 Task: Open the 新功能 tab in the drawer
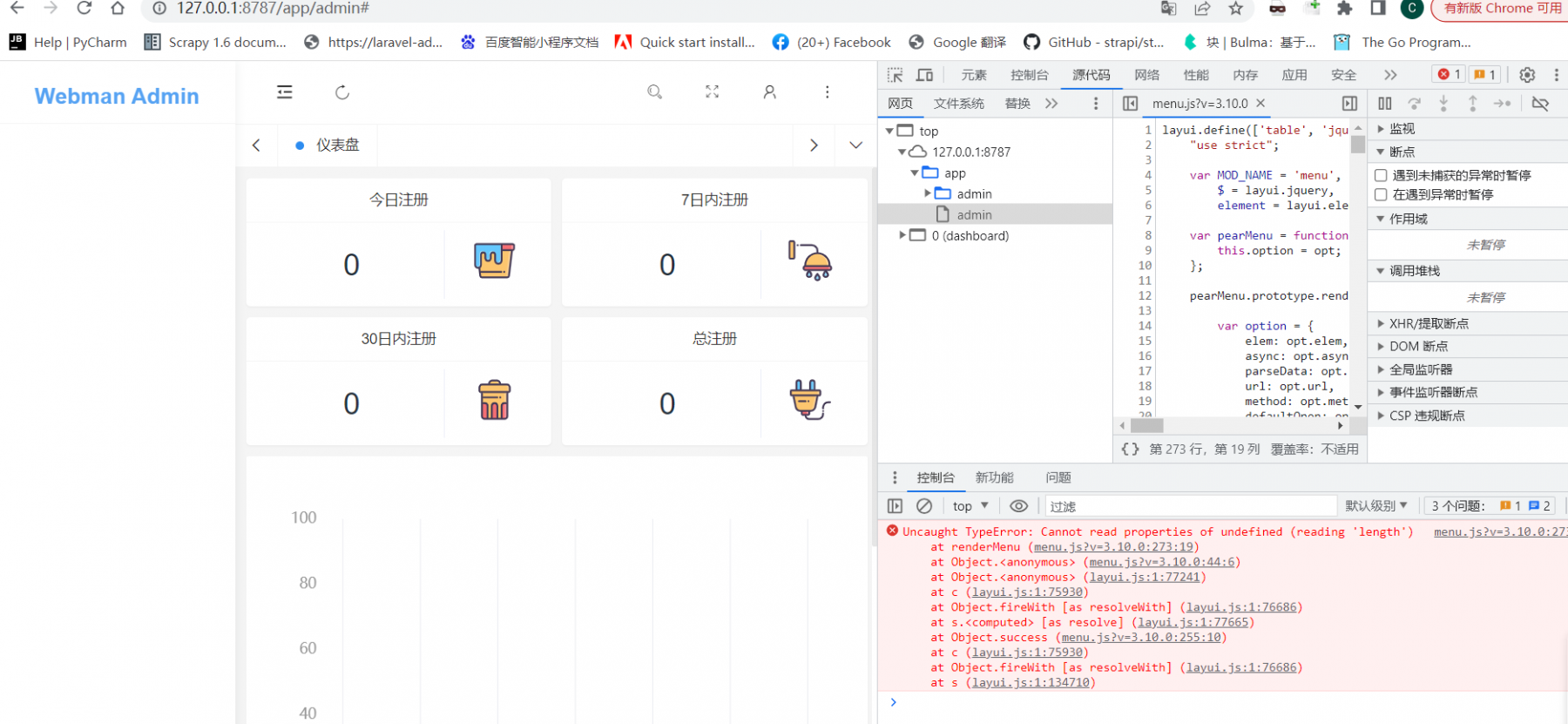(x=995, y=477)
